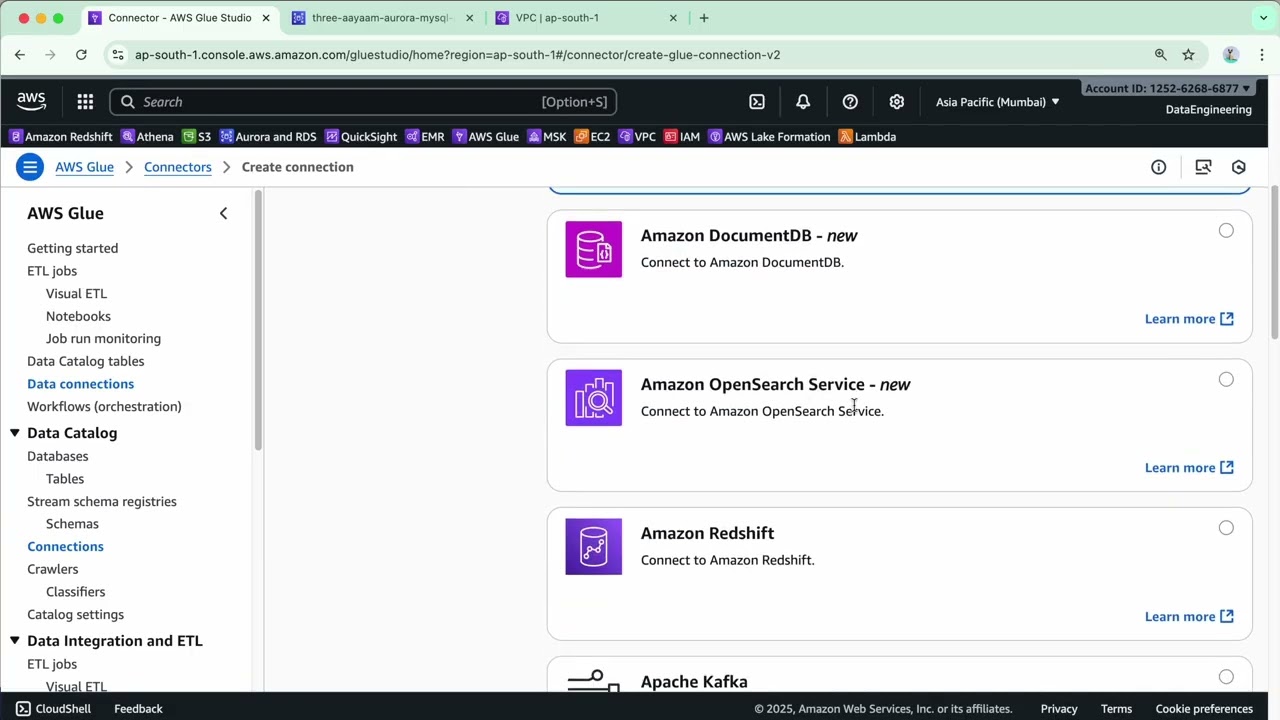Go to Connectors breadcrumb link
Image resolution: width=1280 pixels, height=720 pixels.
pos(178,167)
